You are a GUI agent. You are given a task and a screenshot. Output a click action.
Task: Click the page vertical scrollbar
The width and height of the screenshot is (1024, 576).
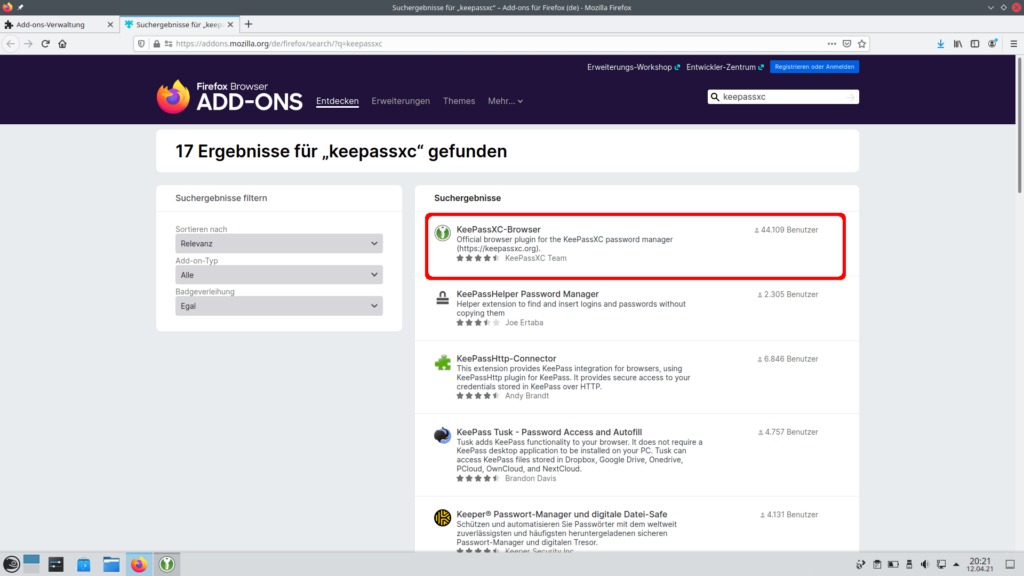[1019, 124]
